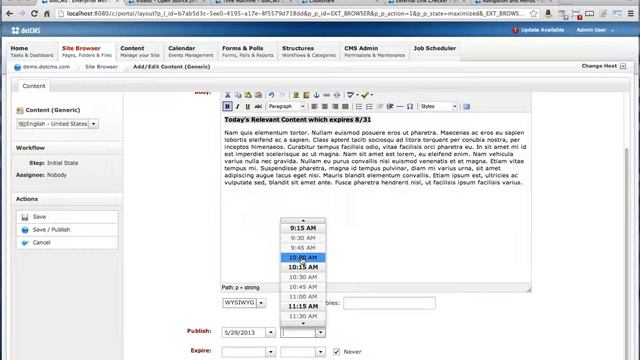Open the Home main menu tab

[x=32, y=51]
